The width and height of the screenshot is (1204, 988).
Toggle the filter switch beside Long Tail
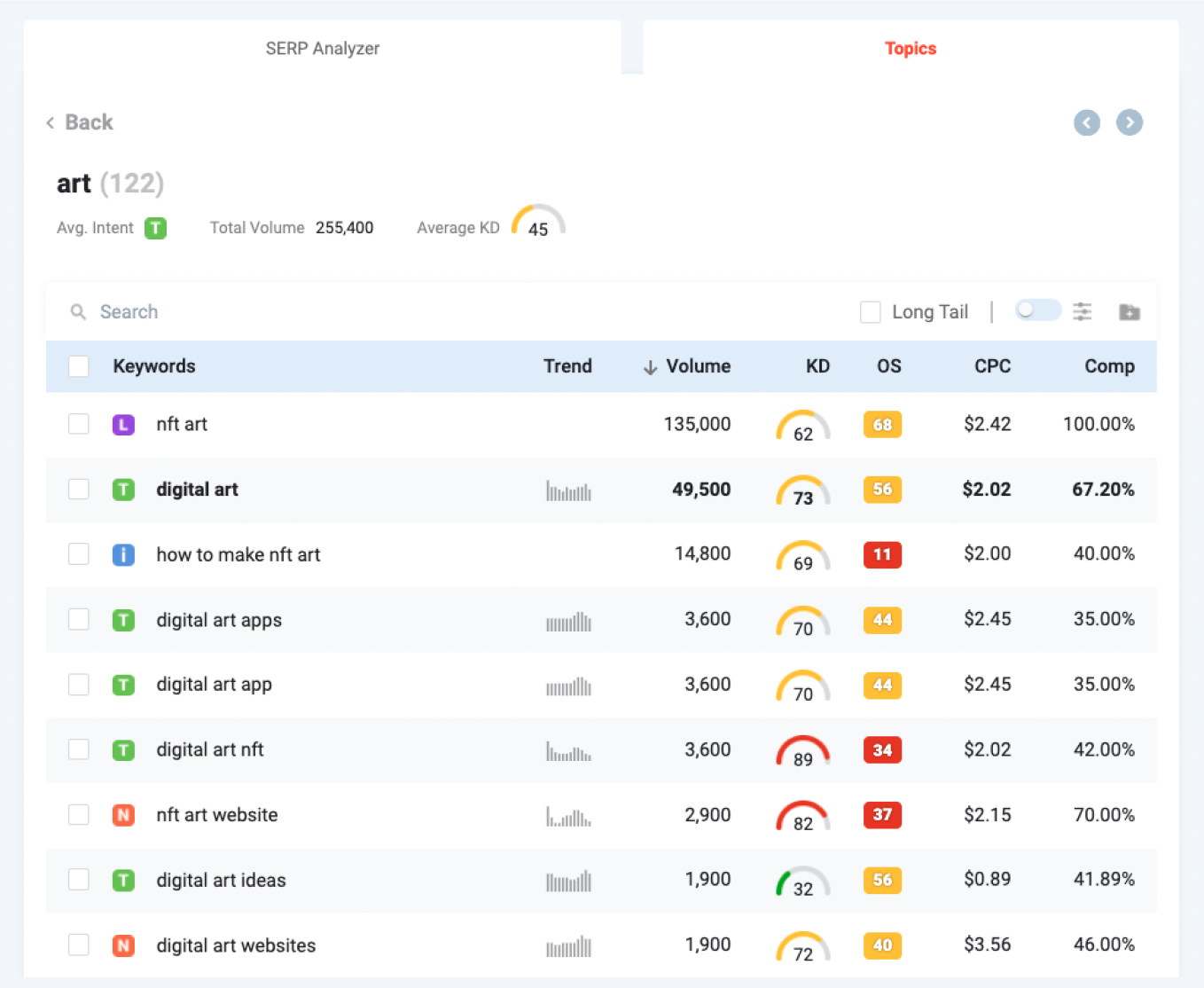pos(1037,310)
